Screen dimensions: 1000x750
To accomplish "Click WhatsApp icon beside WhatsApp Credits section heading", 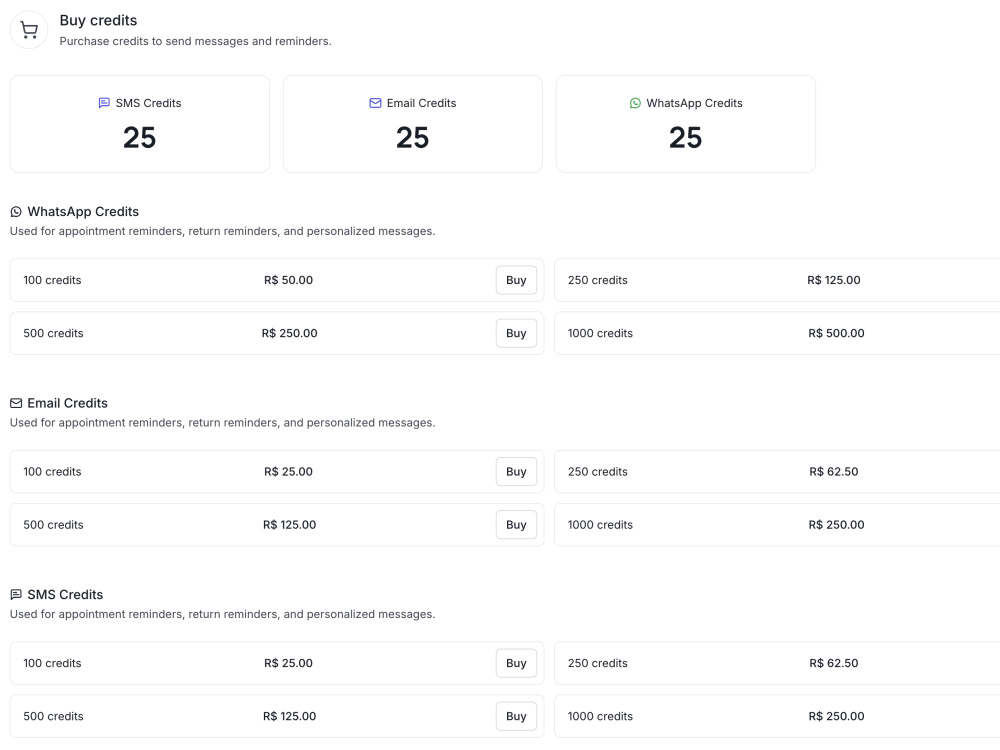I will click(x=16, y=212).
